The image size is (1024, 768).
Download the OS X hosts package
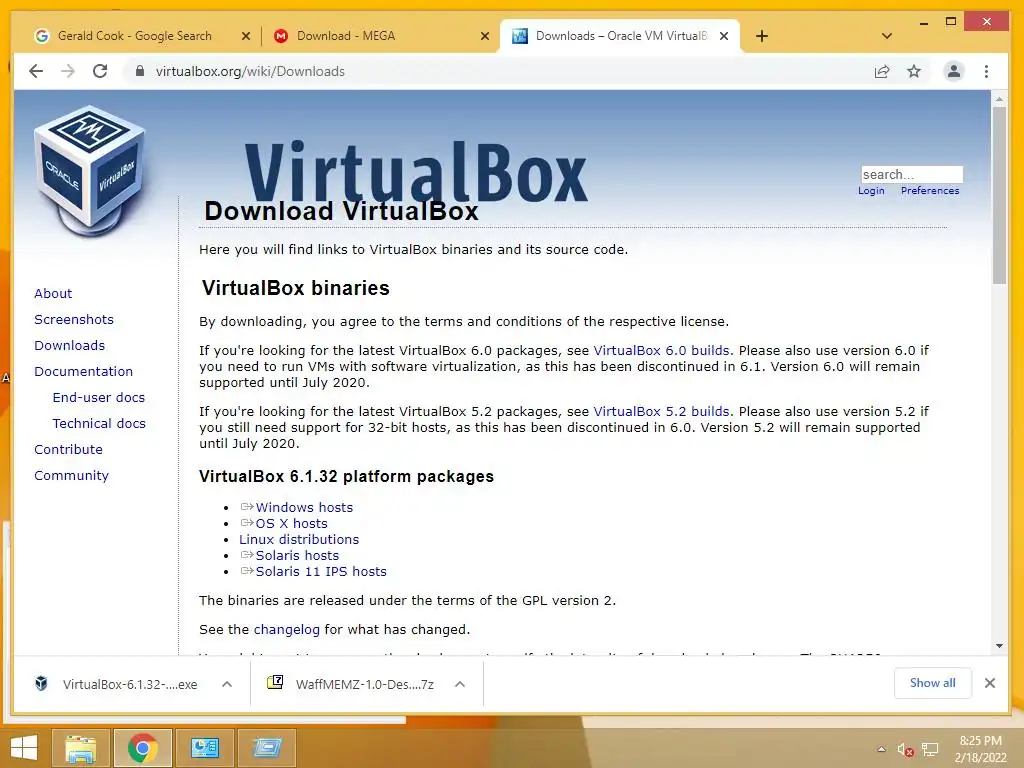click(x=291, y=524)
